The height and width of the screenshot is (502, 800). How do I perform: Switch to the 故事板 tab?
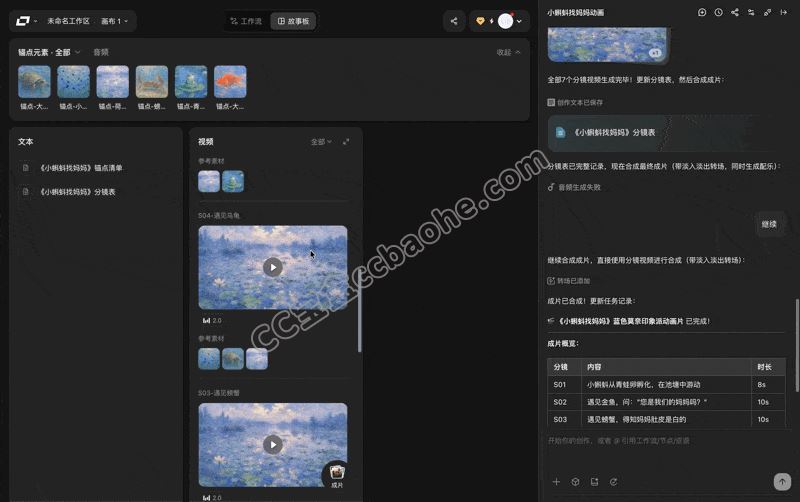[x=293, y=21]
